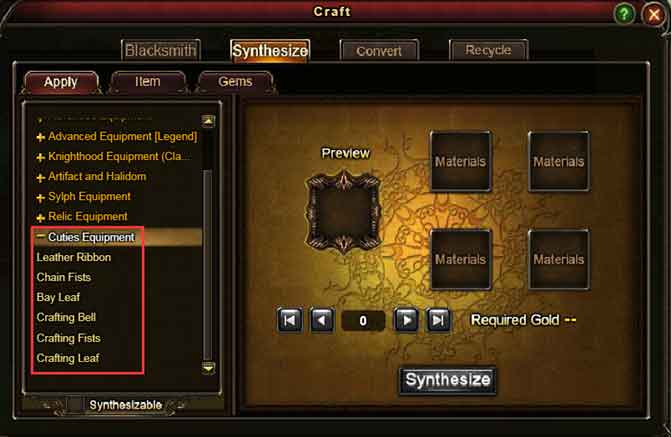Viewport: 671px width, 437px height.
Task: Decrease quantity with the left arrow button
Action: click(x=322, y=320)
